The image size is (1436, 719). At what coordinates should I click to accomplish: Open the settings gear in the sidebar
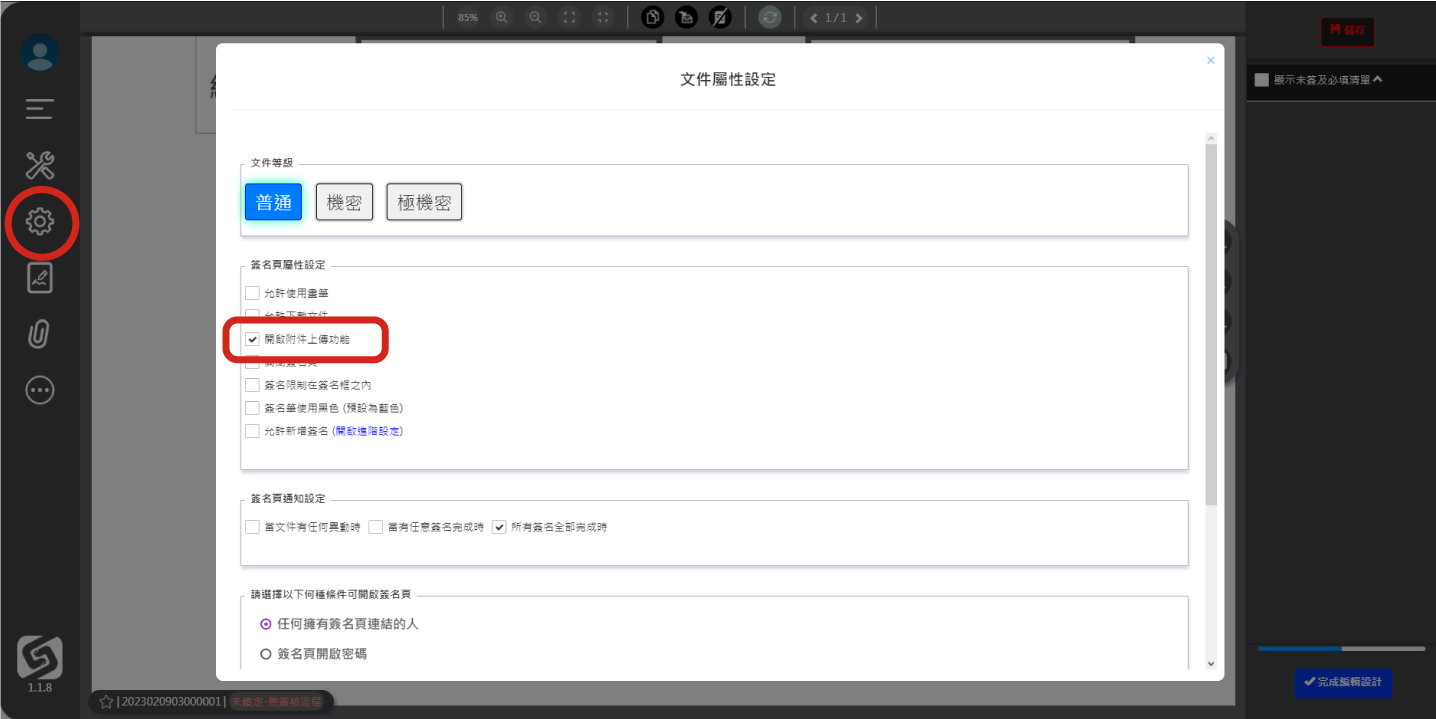point(40,221)
